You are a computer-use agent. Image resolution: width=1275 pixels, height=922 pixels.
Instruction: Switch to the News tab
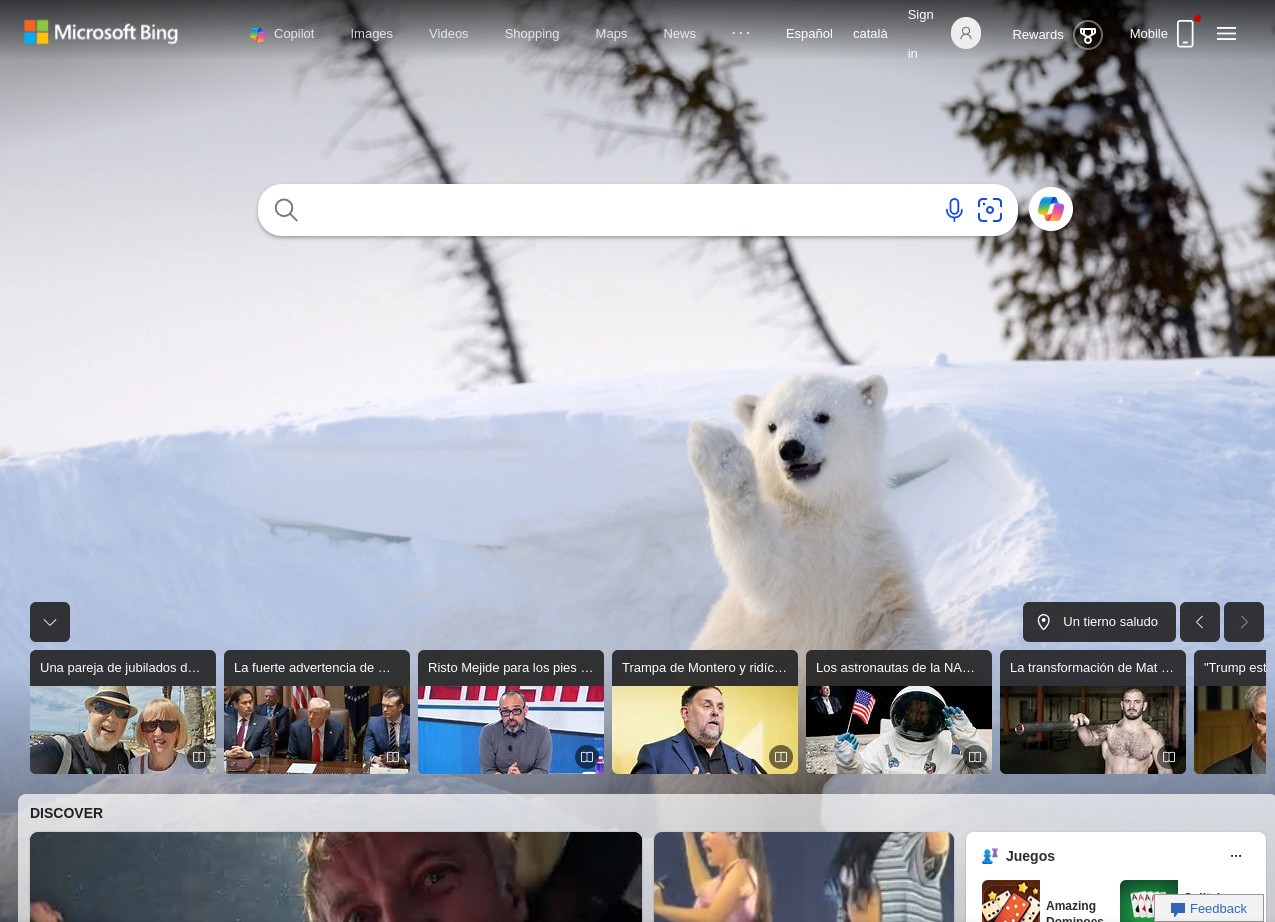(x=679, y=33)
